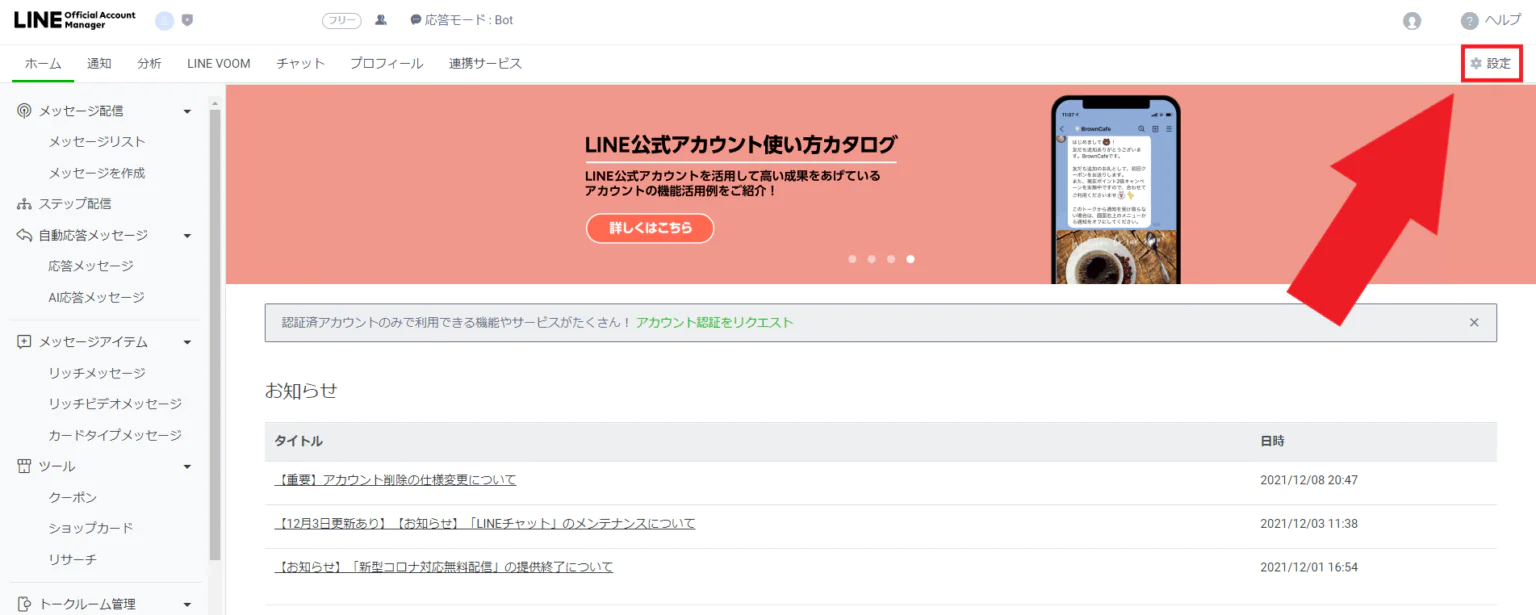Open the LINE VOOM tab

(x=218, y=63)
